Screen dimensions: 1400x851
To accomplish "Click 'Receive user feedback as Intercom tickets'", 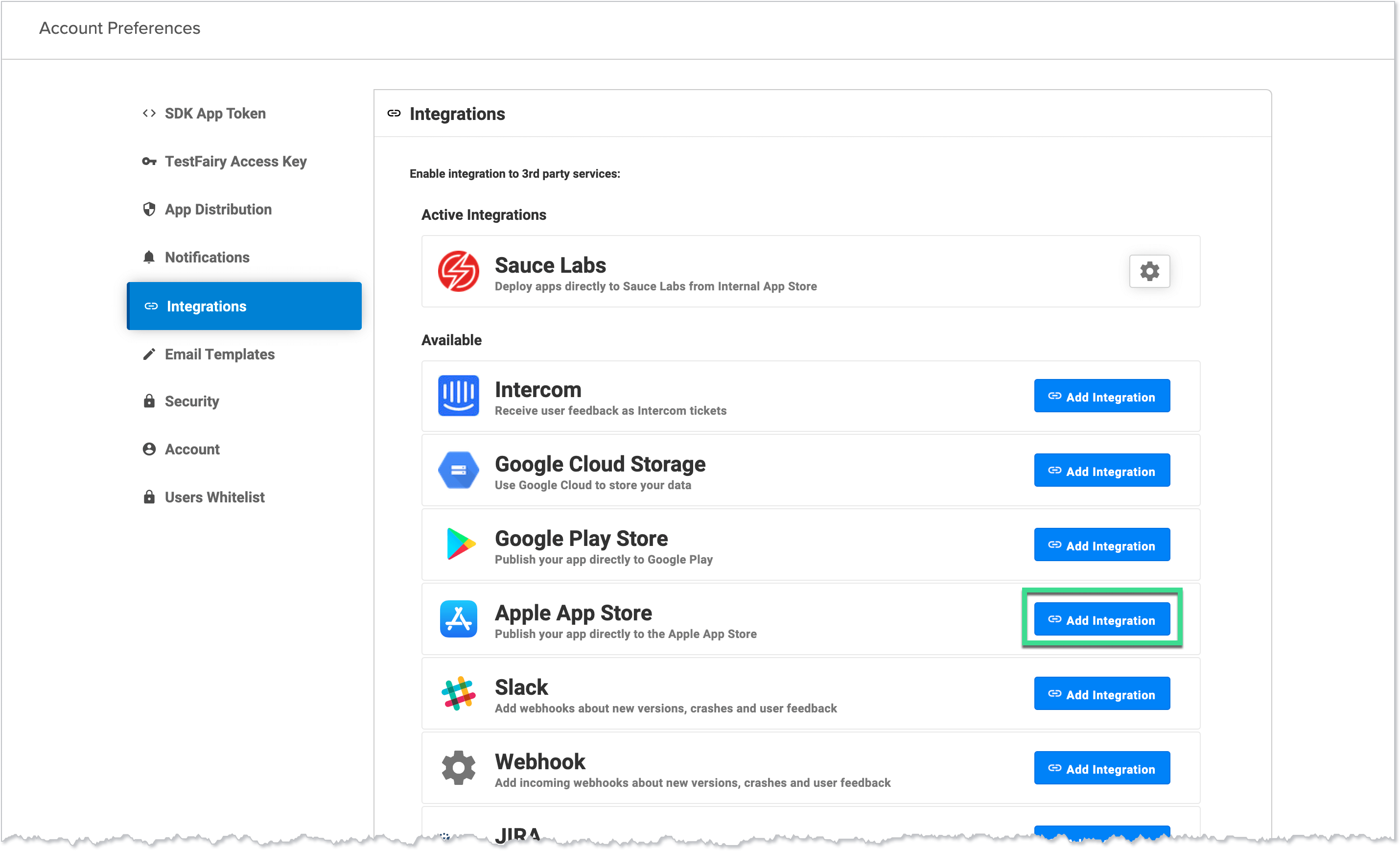I will coord(610,410).
